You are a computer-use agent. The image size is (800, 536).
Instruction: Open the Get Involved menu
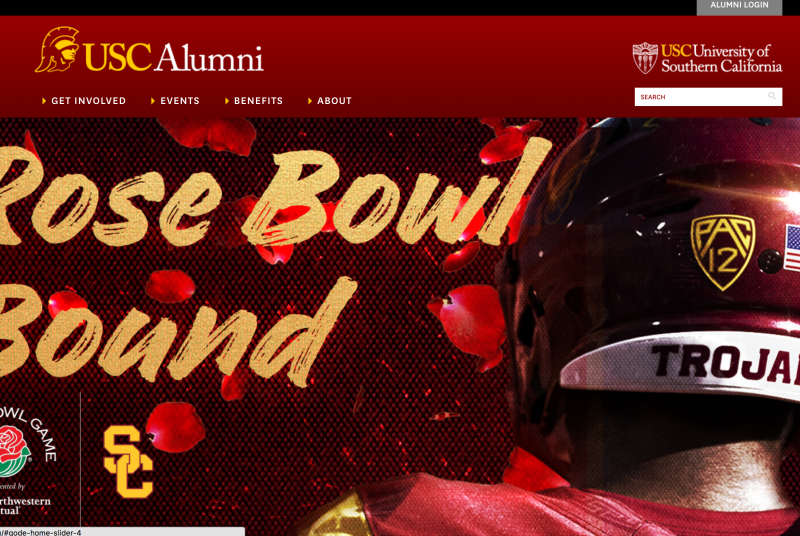tap(88, 101)
